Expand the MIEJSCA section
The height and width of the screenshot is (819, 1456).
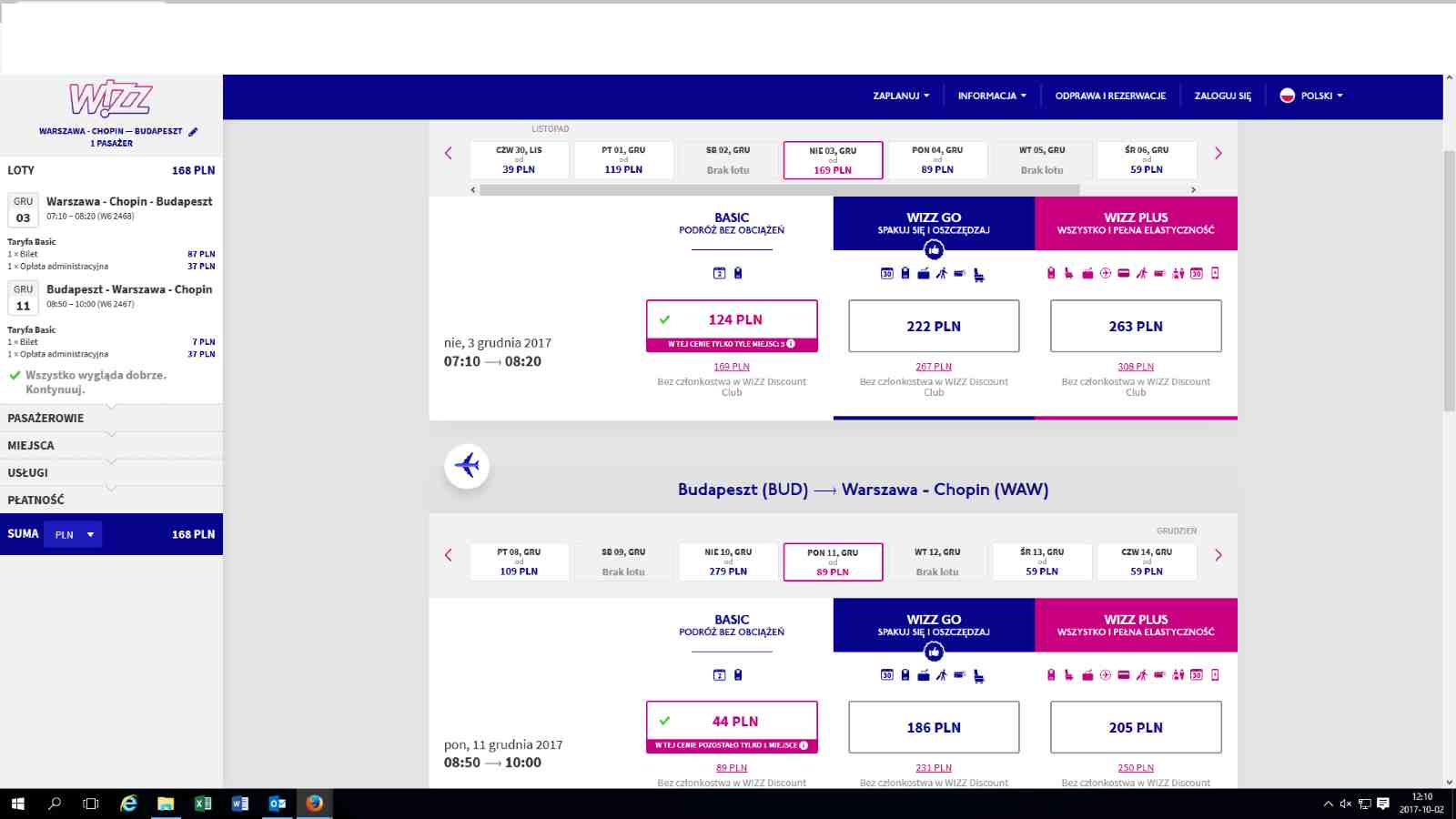(x=111, y=445)
